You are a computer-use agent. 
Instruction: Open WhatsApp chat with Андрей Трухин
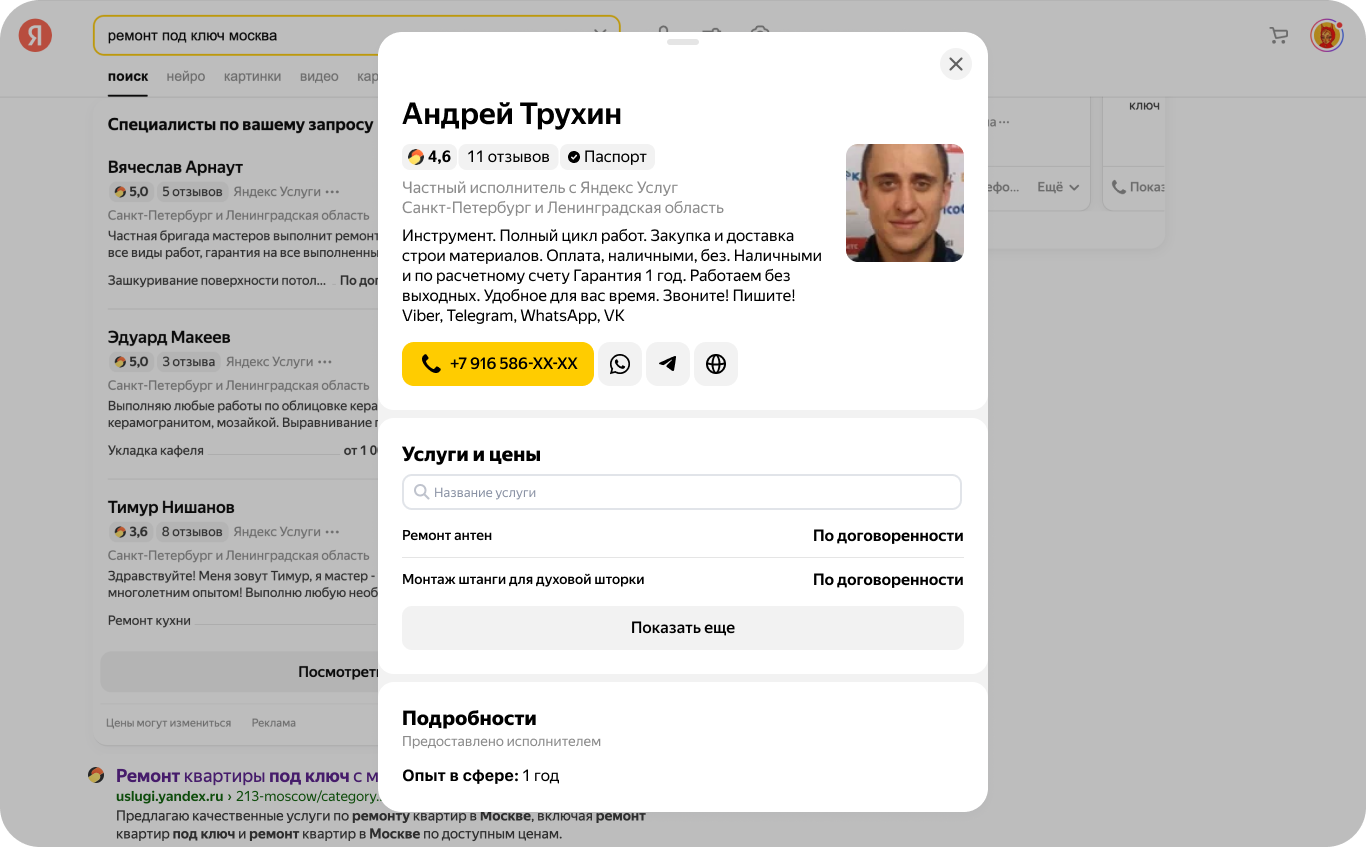tap(620, 364)
